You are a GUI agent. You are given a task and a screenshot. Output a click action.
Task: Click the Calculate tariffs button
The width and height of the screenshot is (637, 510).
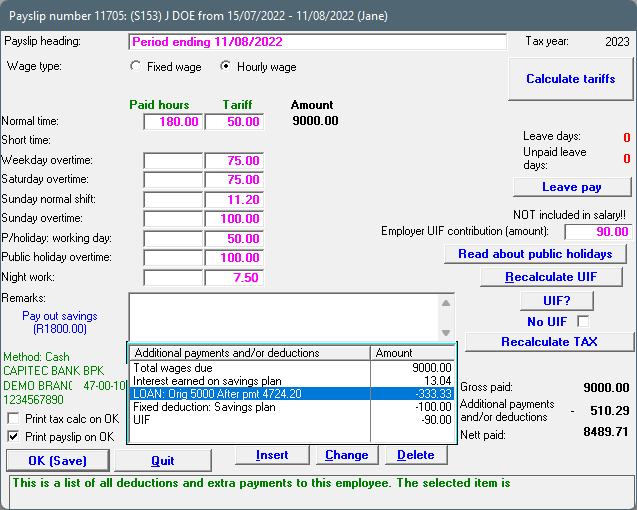[x=570, y=79]
